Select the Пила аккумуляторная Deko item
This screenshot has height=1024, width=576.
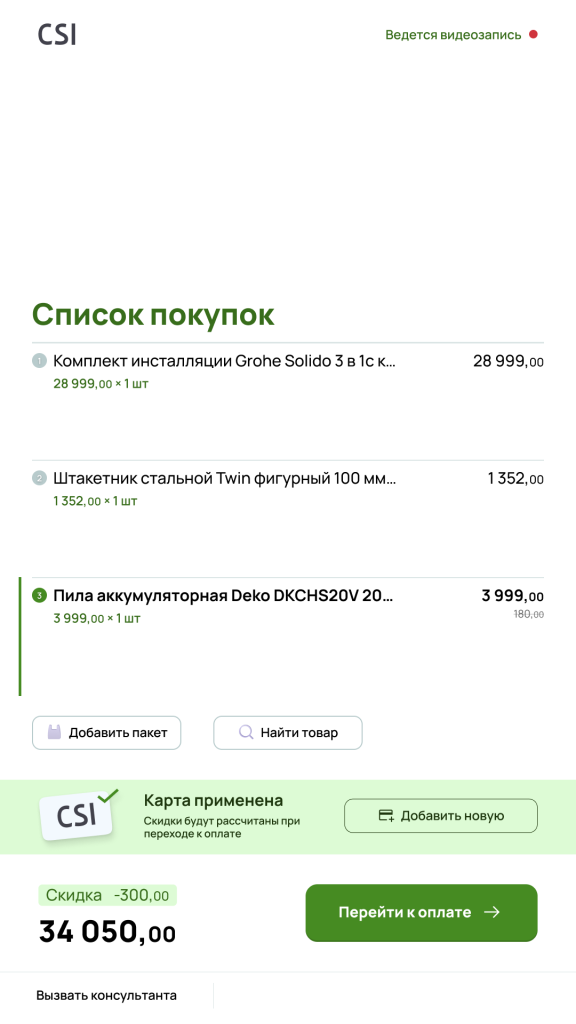[287, 636]
